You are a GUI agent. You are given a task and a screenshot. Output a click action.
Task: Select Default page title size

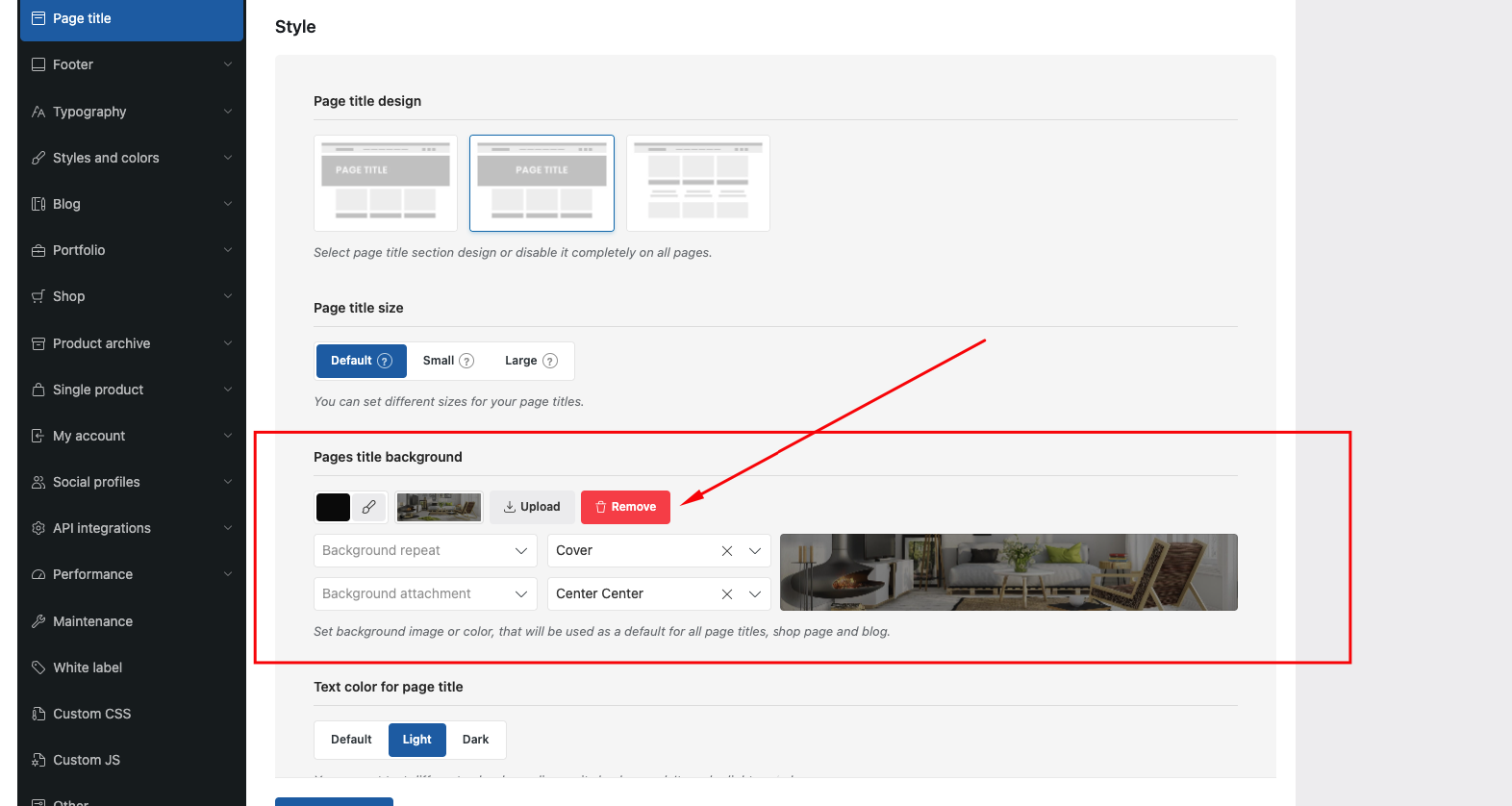click(x=362, y=361)
